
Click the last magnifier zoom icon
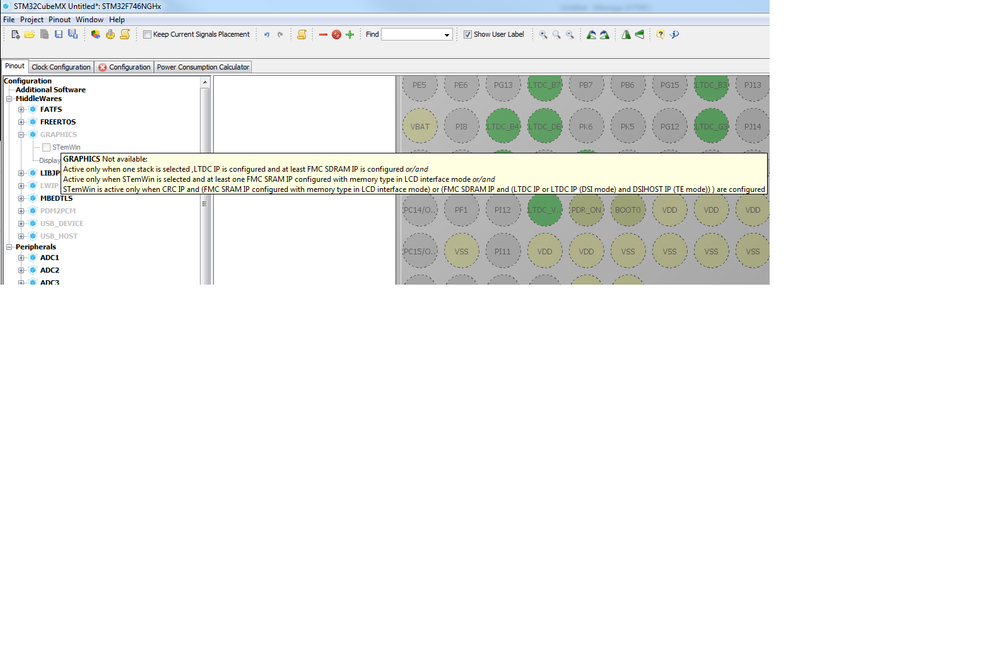click(x=570, y=34)
